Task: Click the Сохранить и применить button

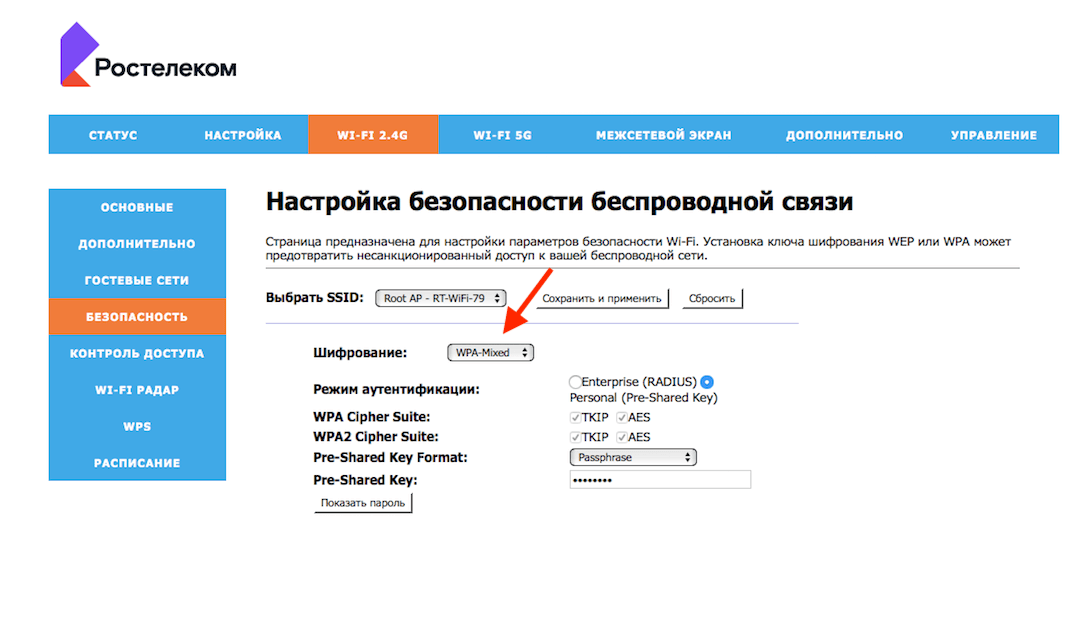Action: coord(602,298)
